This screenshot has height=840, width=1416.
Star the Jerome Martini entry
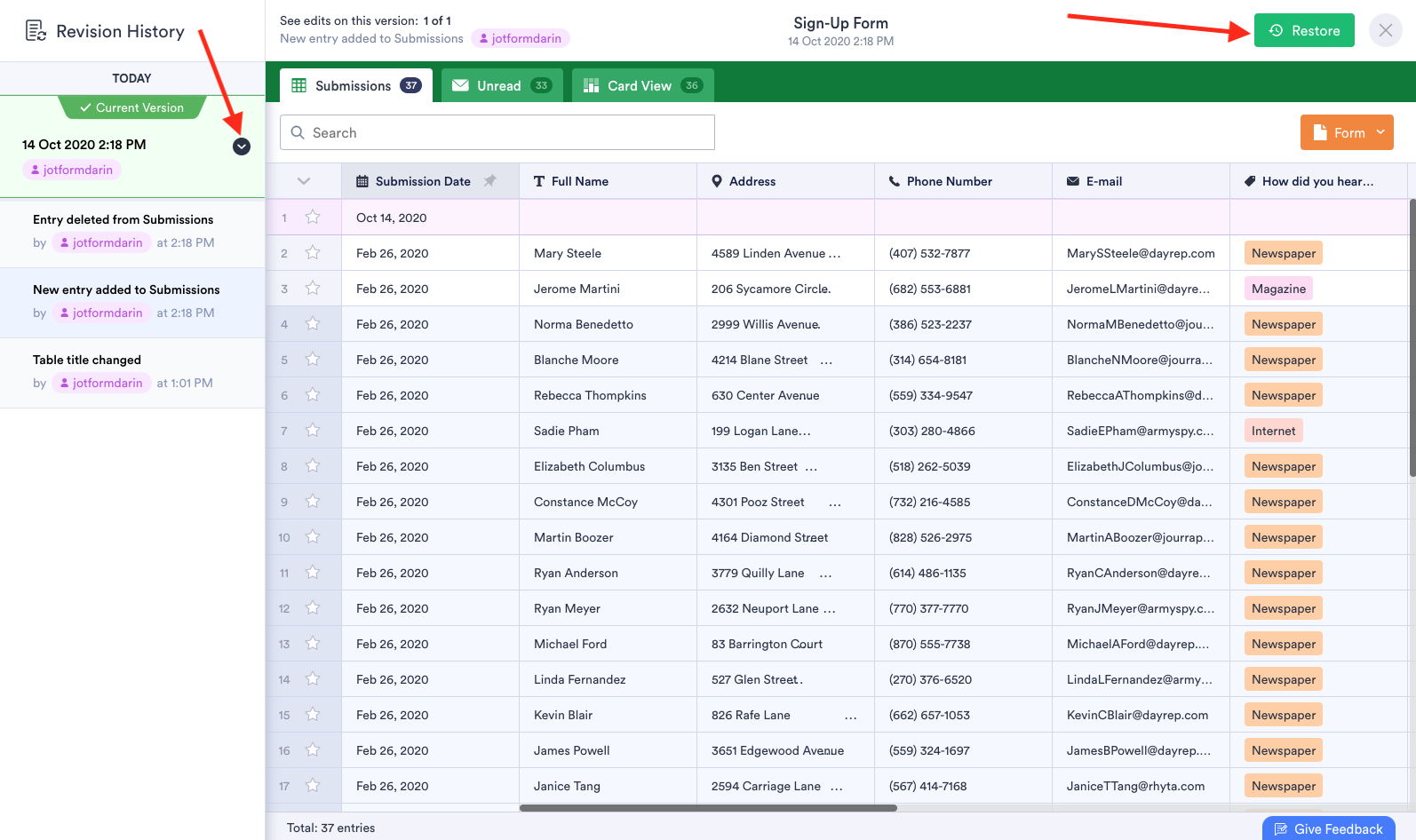click(x=313, y=289)
